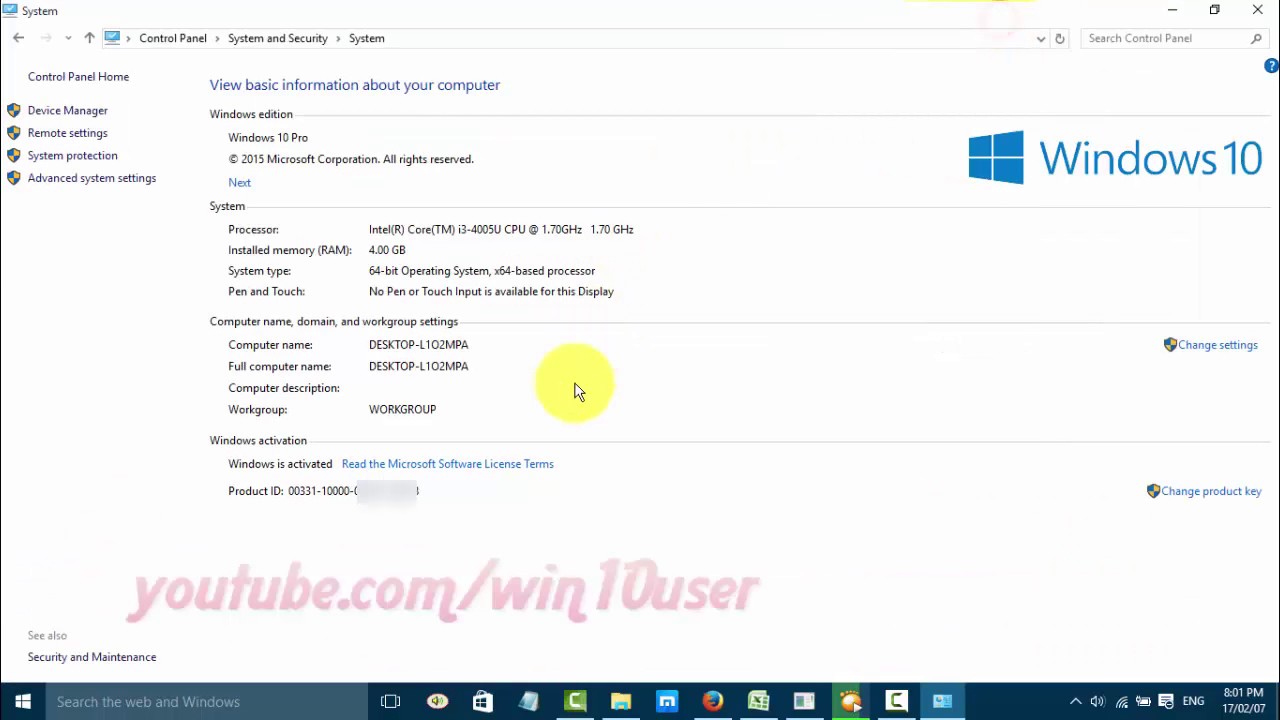1280x720 pixels.
Task: Click the Next link under Windows edition
Action: pos(239,182)
